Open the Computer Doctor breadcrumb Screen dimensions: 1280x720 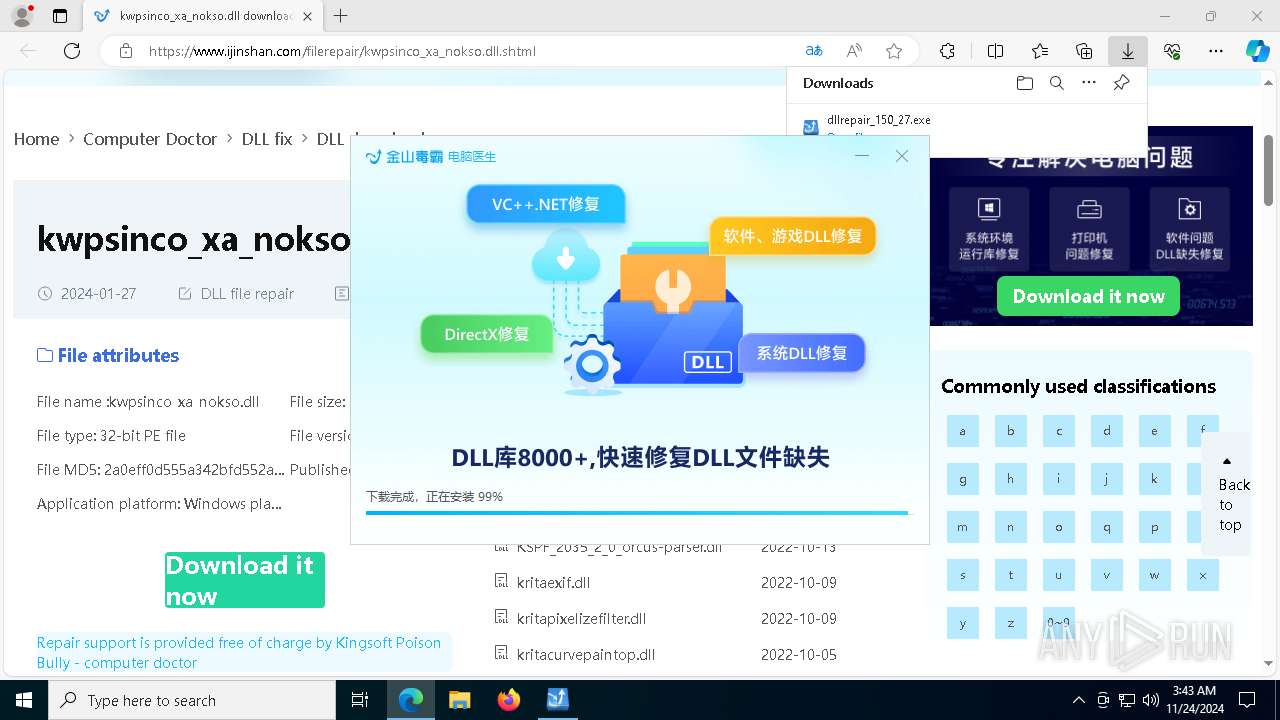point(150,139)
